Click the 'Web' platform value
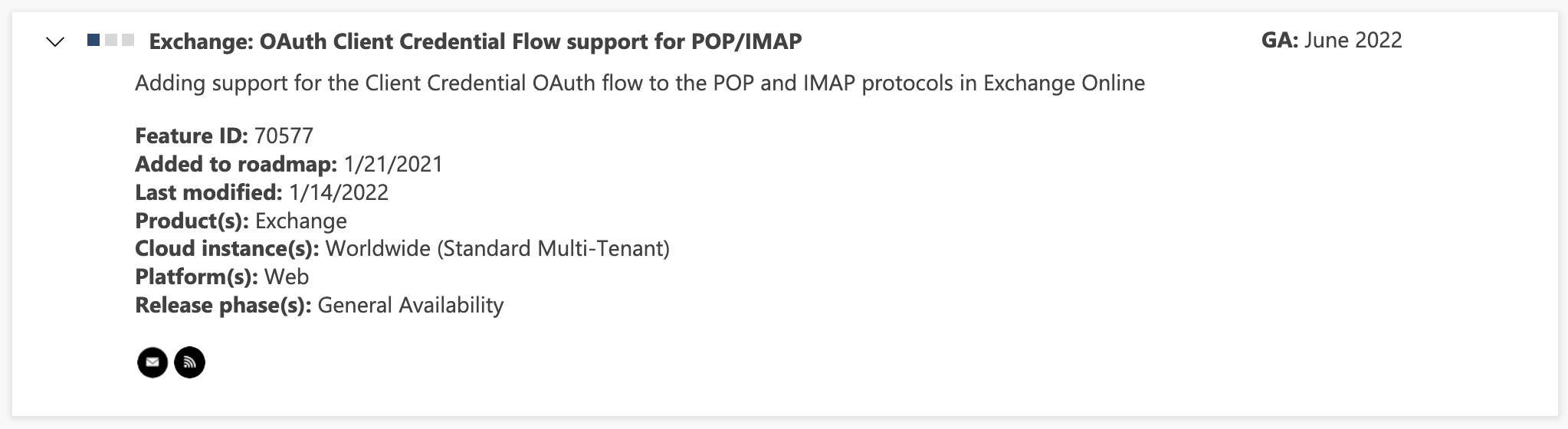Screen dimensions: 1568x429 pyautogui.click(x=287, y=277)
